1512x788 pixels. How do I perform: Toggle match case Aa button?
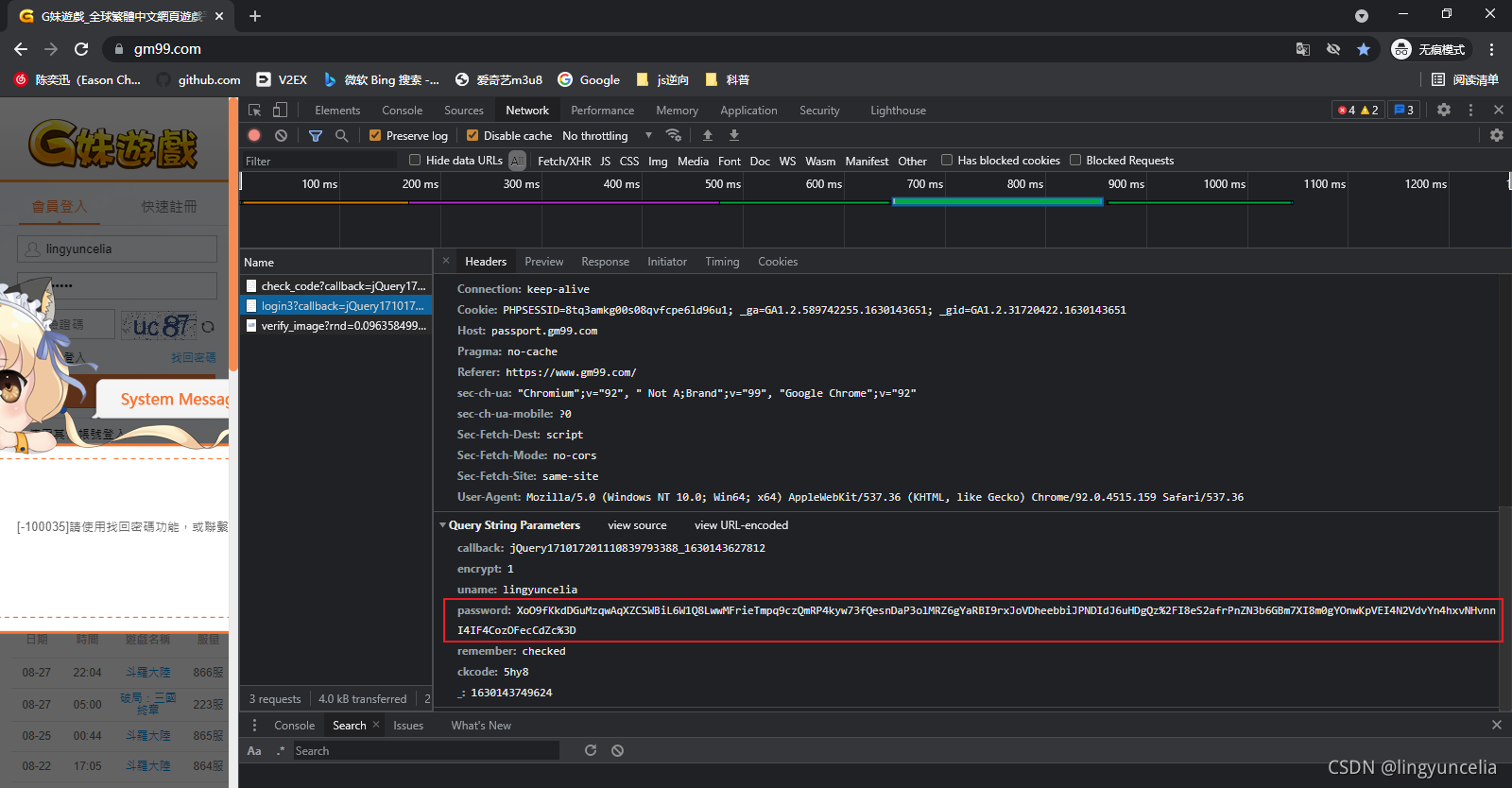[254, 751]
